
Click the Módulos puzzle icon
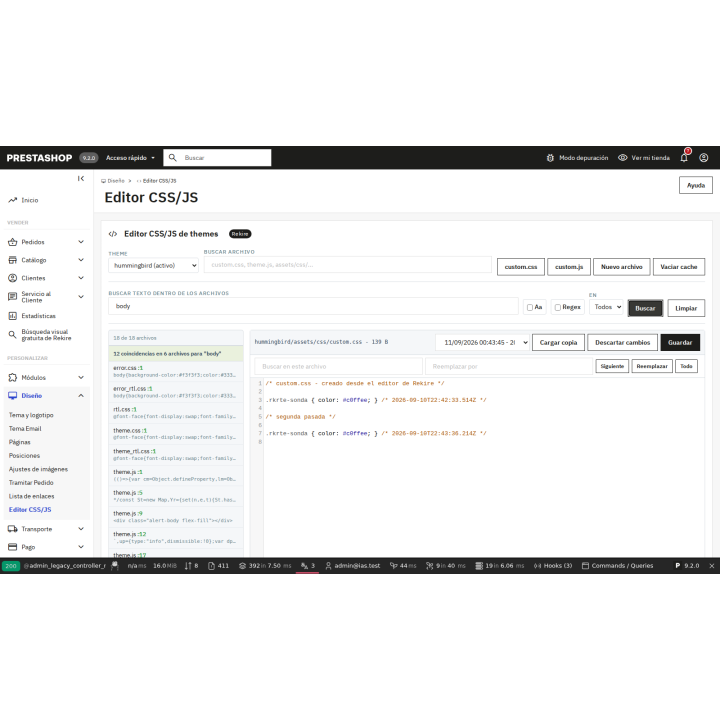pos(12,377)
